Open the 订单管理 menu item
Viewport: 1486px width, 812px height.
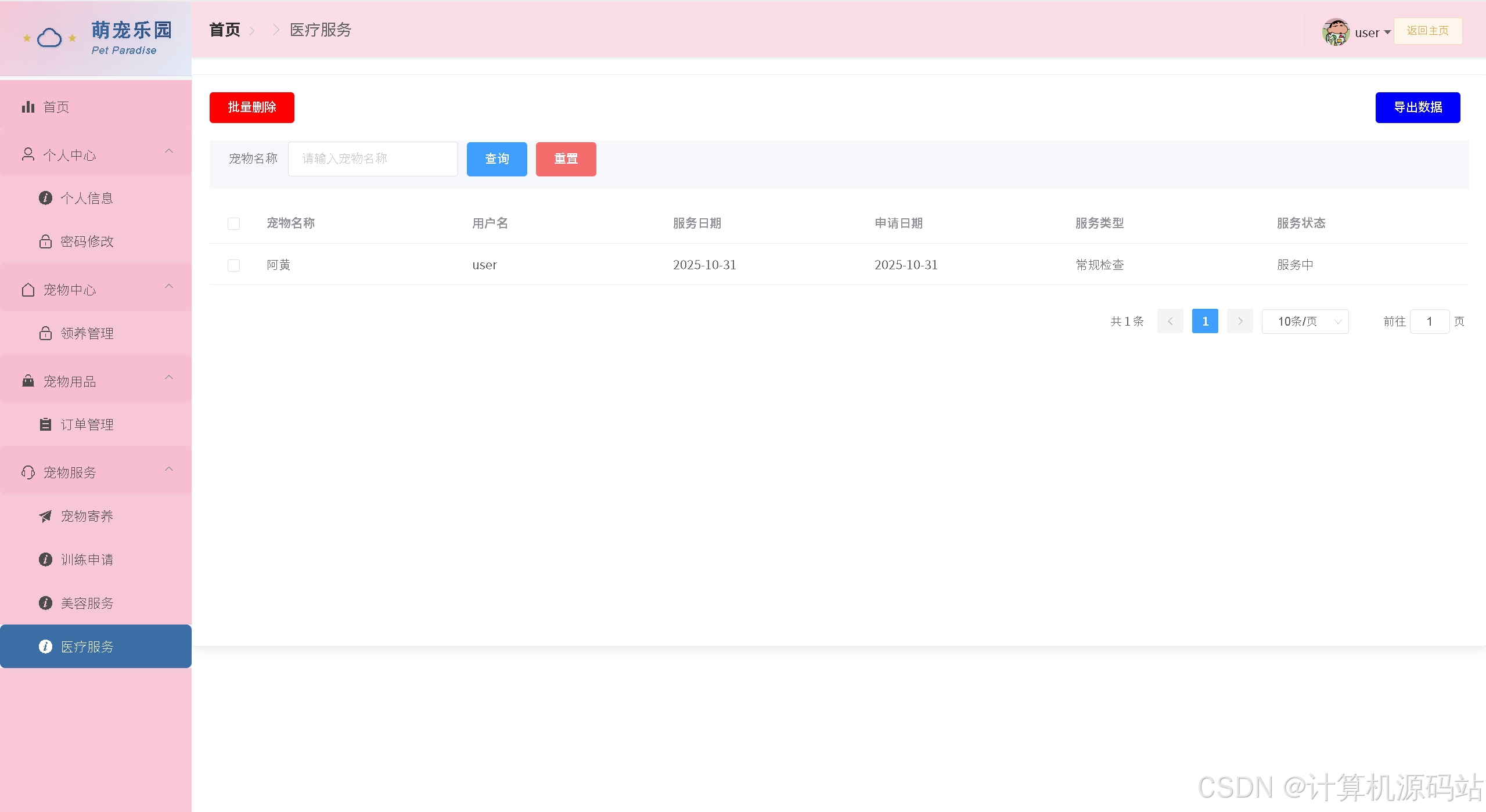click(x=96, y=424)
